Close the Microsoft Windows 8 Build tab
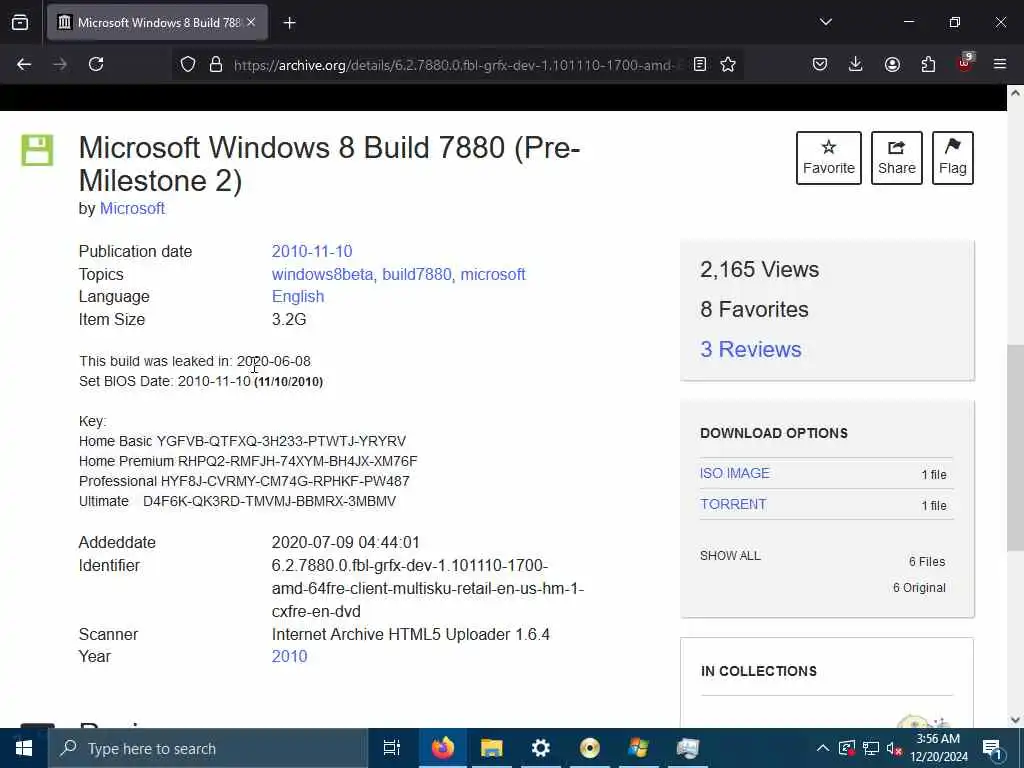Image resolution: width=1024 pixels, height=768 pixels. [x=251, y=22]
